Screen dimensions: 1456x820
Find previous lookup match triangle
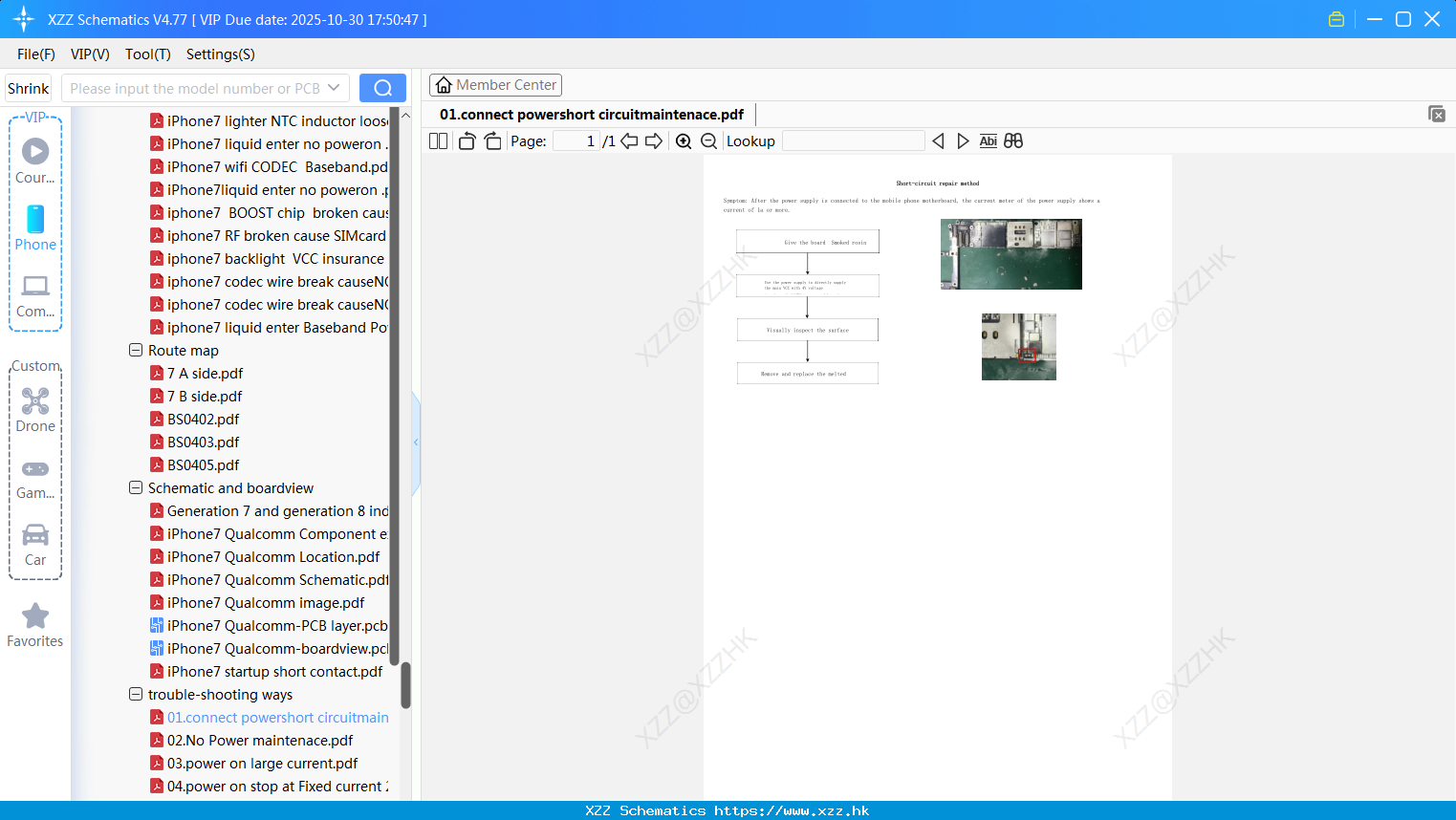(x=938, y=141)
